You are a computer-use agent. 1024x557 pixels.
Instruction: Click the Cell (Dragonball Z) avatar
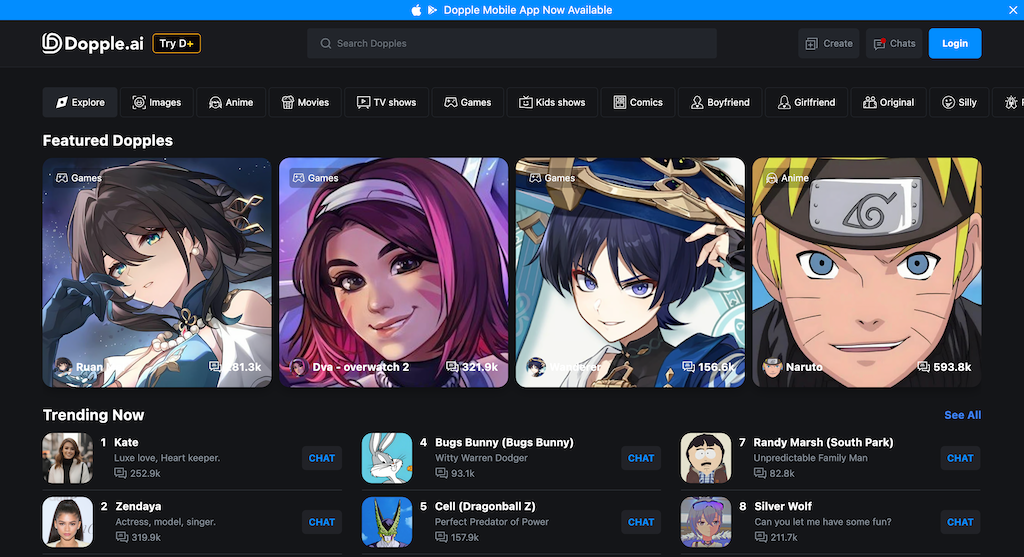(387, 522)
